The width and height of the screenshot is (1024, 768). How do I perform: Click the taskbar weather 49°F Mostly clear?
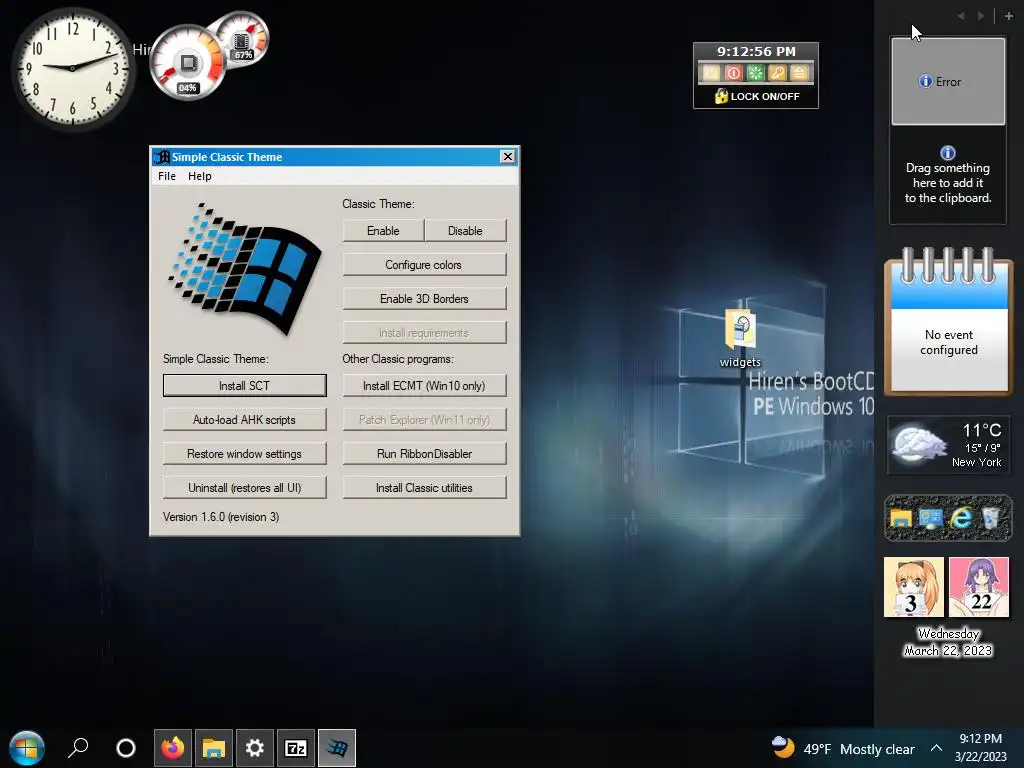(x=842, y=748)
